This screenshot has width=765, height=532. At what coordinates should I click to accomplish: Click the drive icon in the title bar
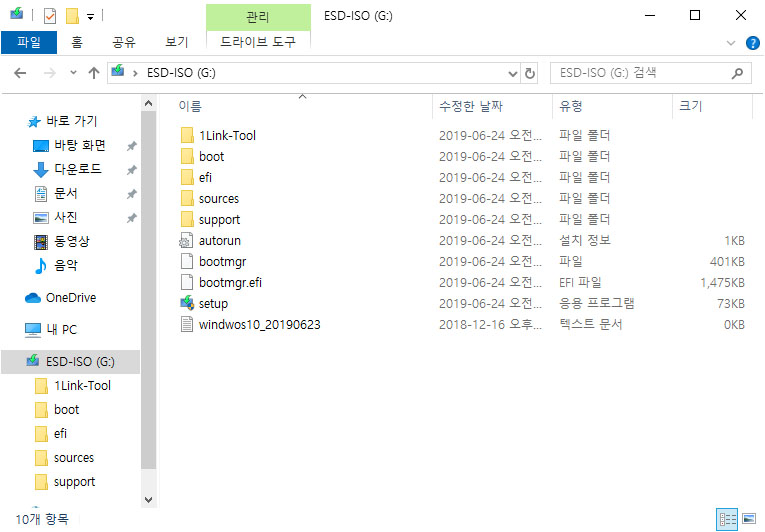coord(17,13)
